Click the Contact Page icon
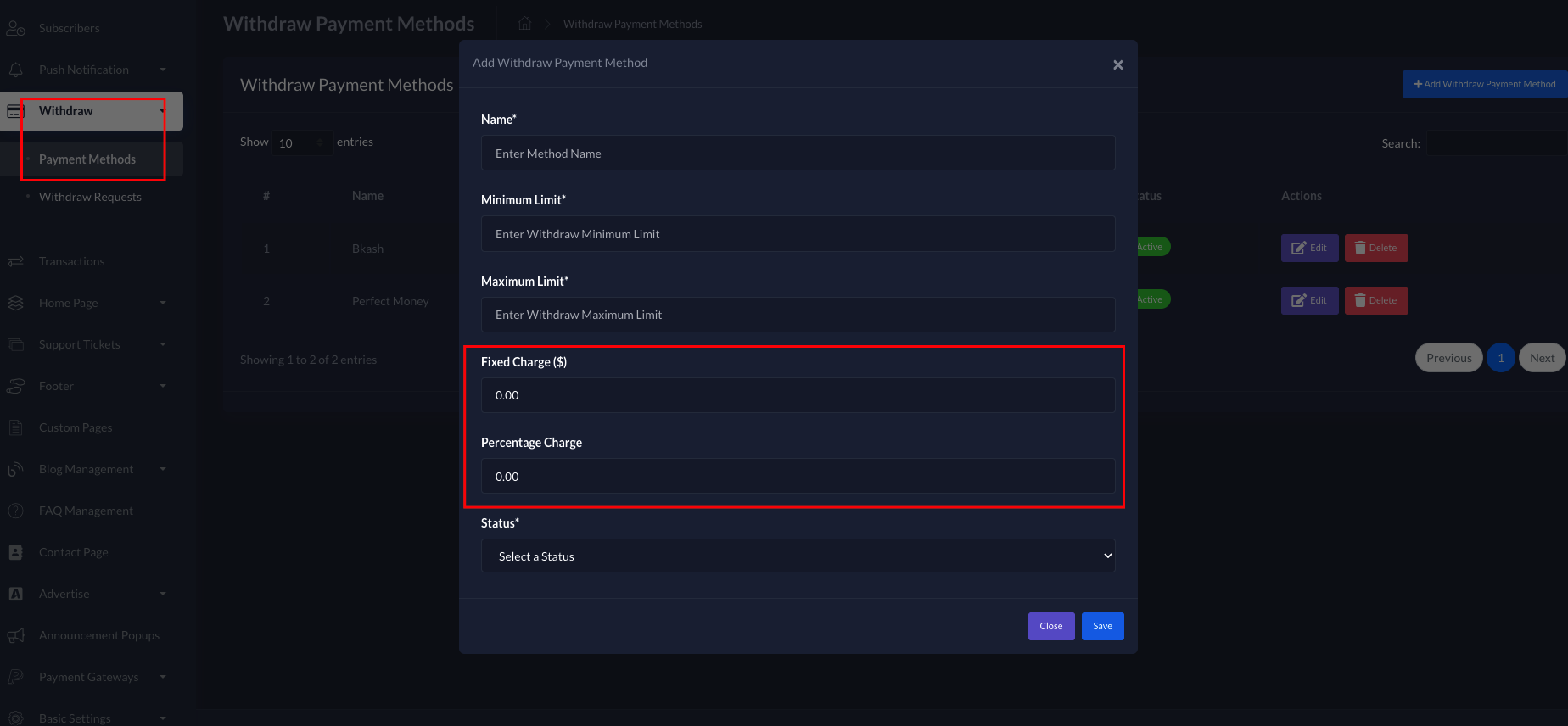The width and height of the screenshot is (1568, 726). [x=16, y=552]
